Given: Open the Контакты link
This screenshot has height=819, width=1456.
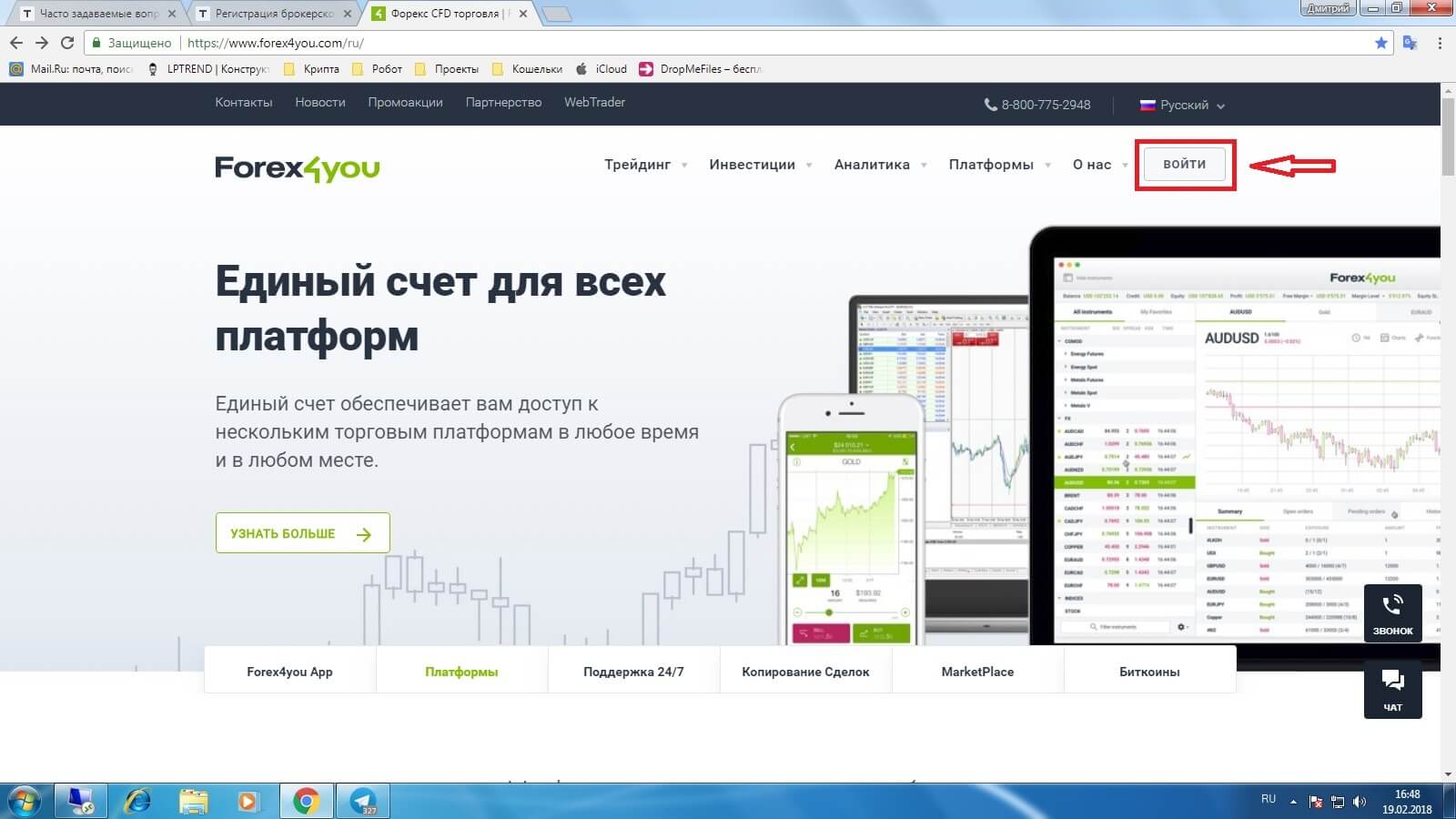Looking at the screenshot, I should pyautogui.click(x=244, y=102).
